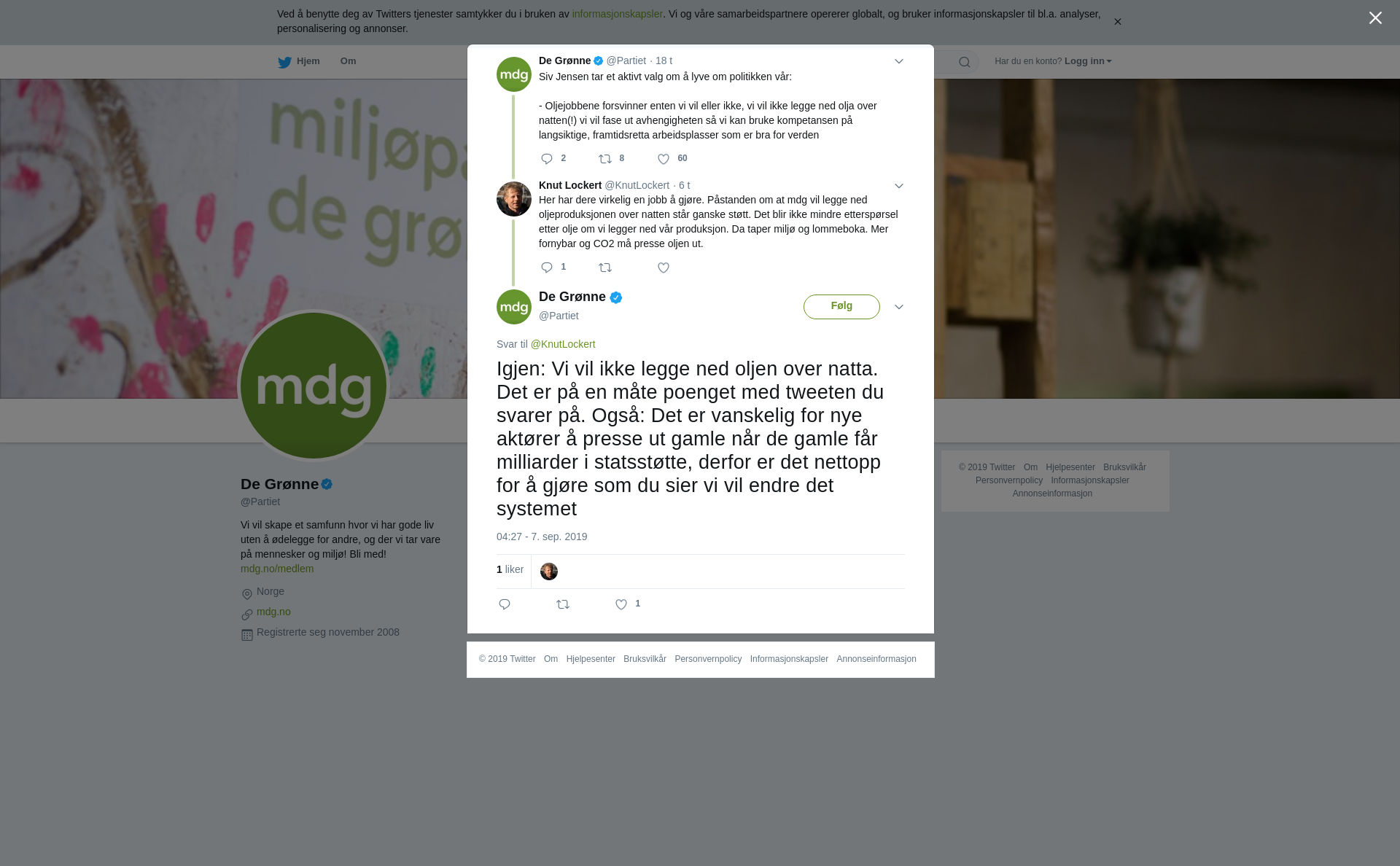The image size is (1400, 866).
Task: Expand the options chevron on first tweet
Action: click(899, 61)
